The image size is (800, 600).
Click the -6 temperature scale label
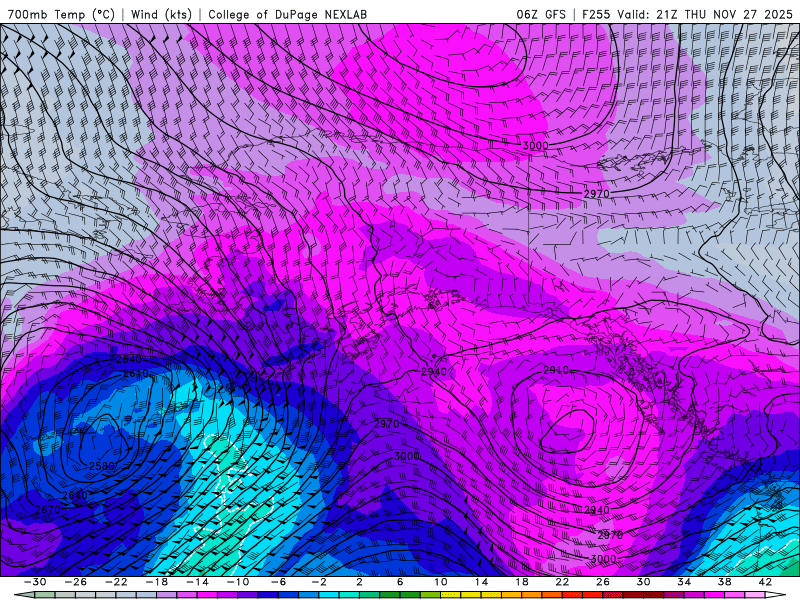point(279,582)
